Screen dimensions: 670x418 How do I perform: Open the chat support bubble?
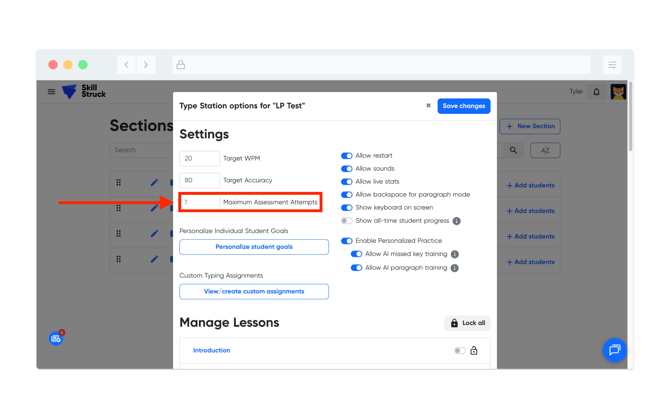point(613,350)
